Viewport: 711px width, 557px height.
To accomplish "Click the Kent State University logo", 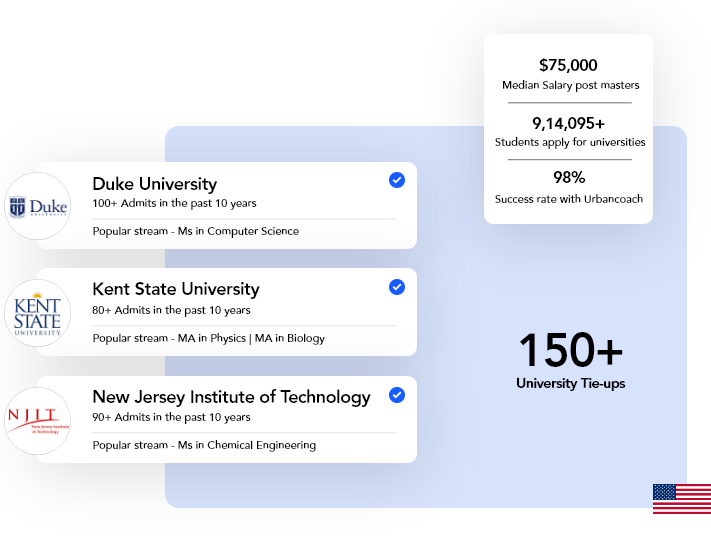I will coord(38,313).
